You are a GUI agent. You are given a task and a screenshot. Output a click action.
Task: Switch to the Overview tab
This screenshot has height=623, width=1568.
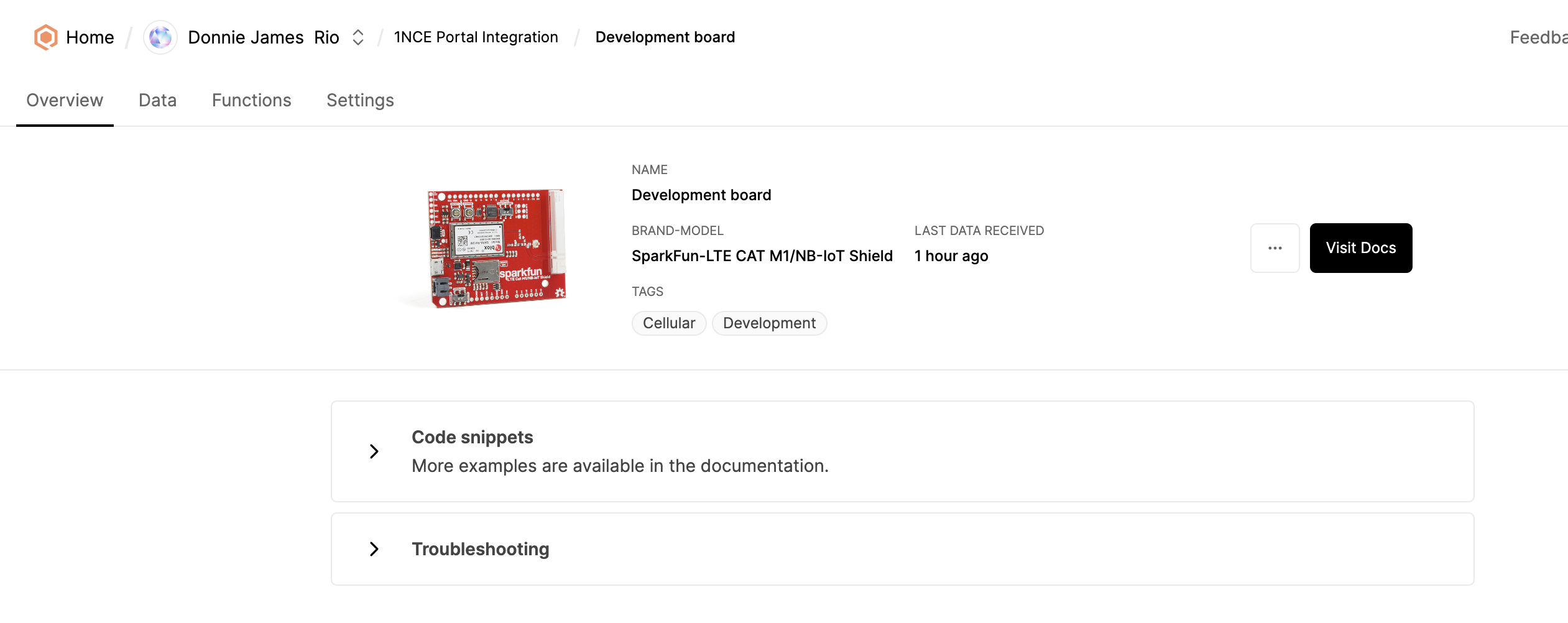[x=65, y=100]
